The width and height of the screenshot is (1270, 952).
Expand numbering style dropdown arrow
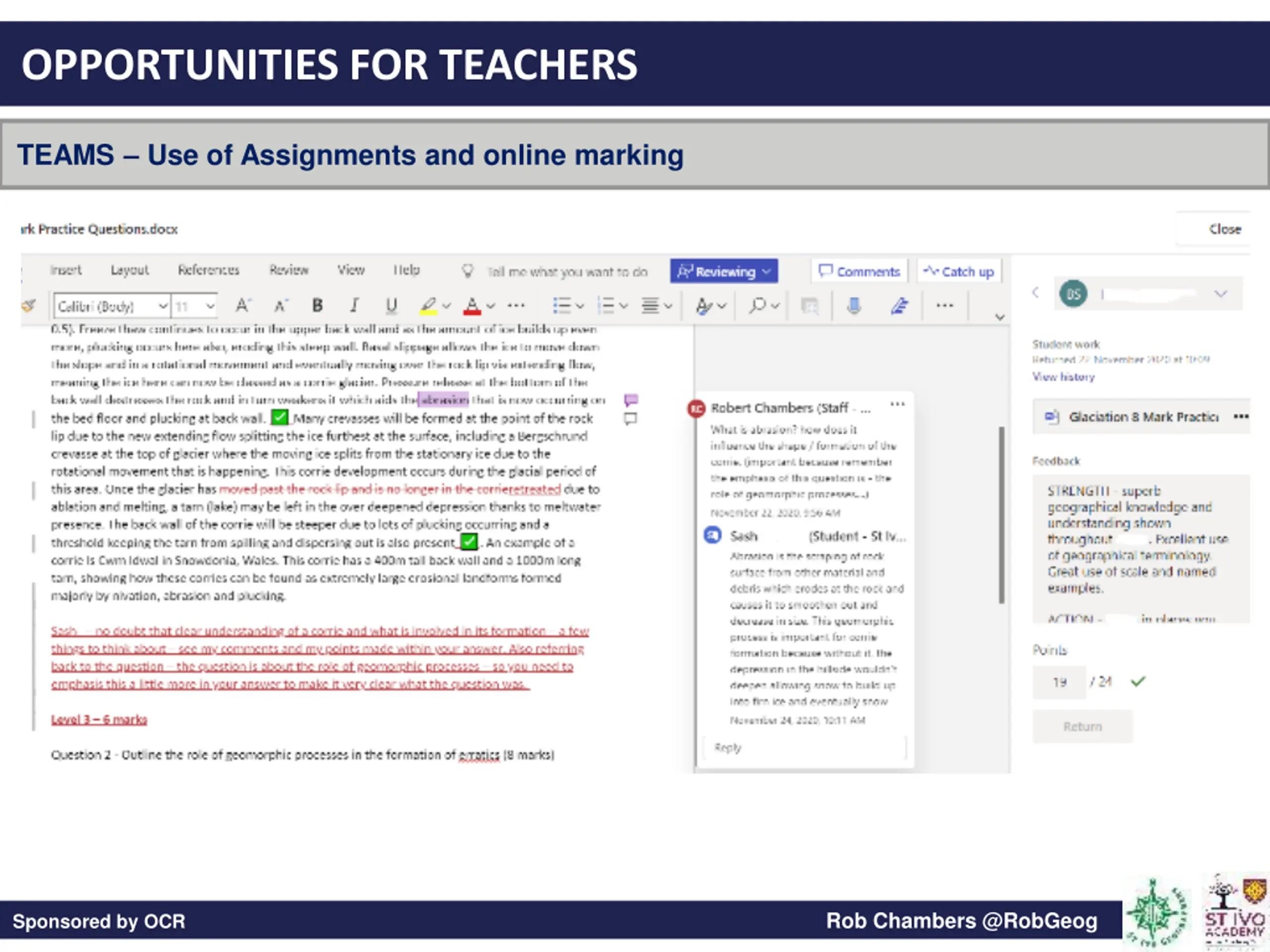624,306
